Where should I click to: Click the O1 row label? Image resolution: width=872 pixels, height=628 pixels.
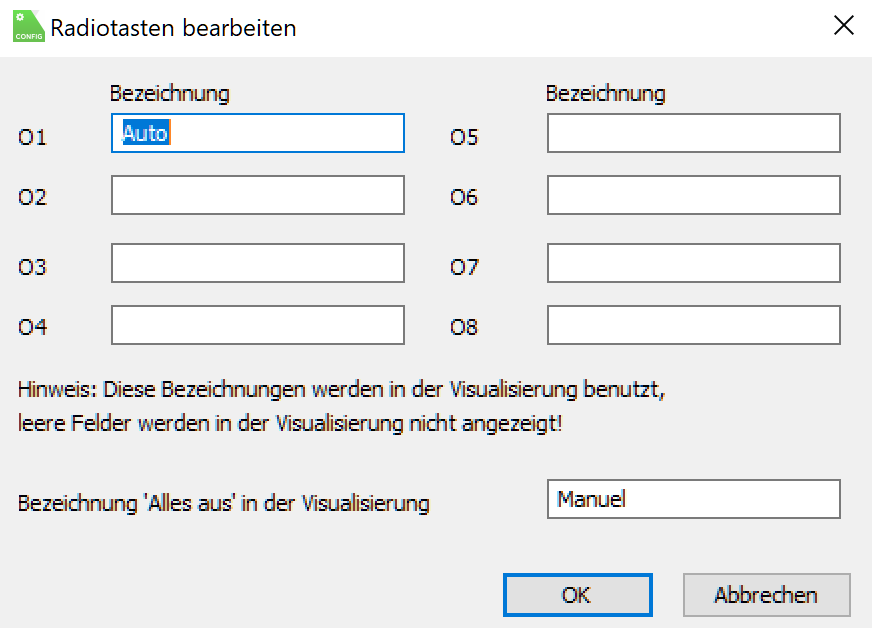pyautogui.click(x=33, y=137)
